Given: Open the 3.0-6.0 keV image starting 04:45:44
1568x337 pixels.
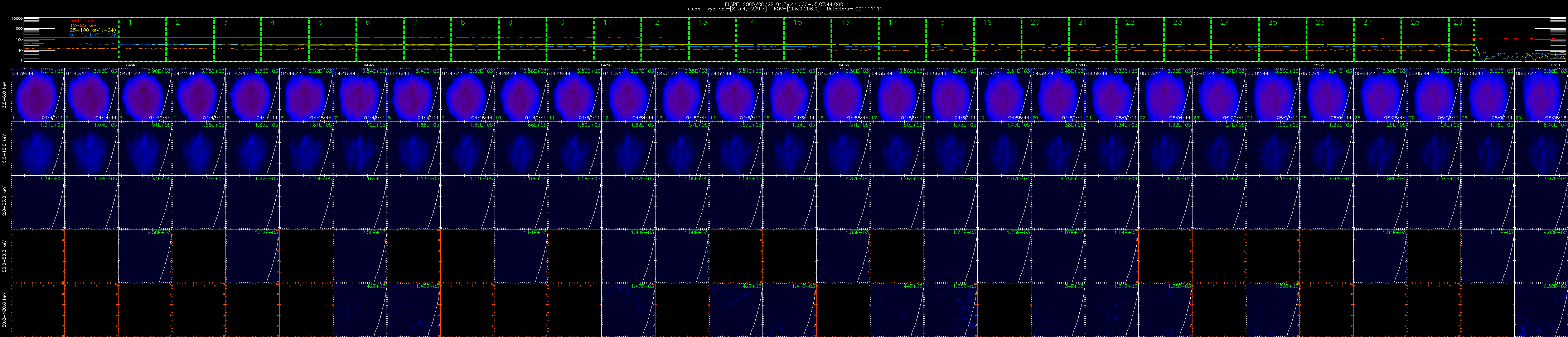Looking at the screenshot, I should pyautogui.click(x=360, y=94).
